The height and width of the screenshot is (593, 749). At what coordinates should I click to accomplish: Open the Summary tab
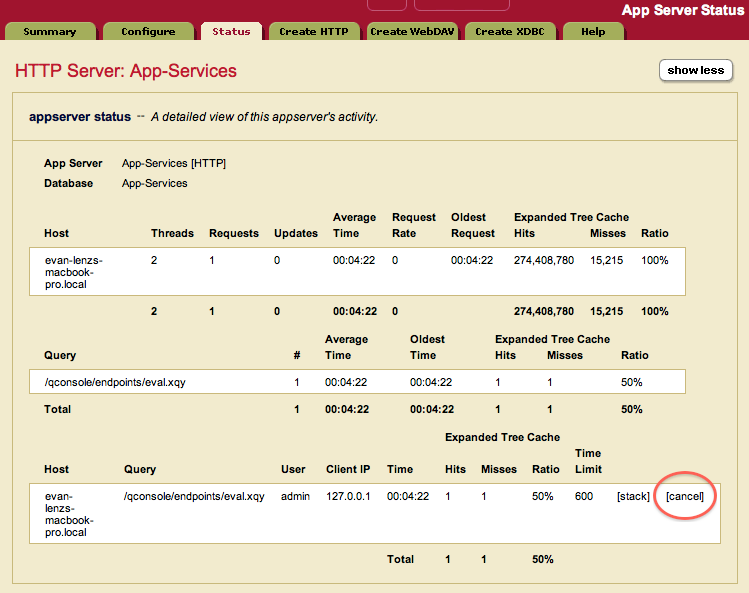[50, 32]
